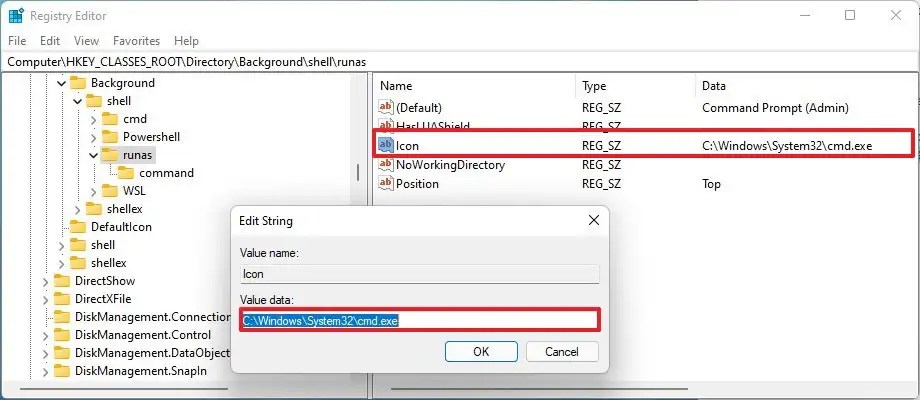The height and width of the screenshot is (400, 920).
Task: Select the NoWorkingDirectory value name
Action: [x=450, y=165]
